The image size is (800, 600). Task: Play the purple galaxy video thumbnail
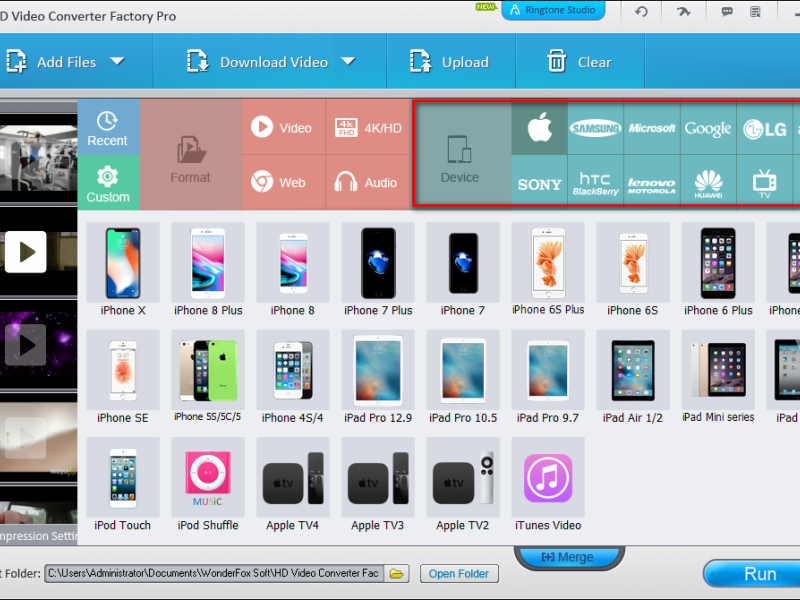[26, 345]
